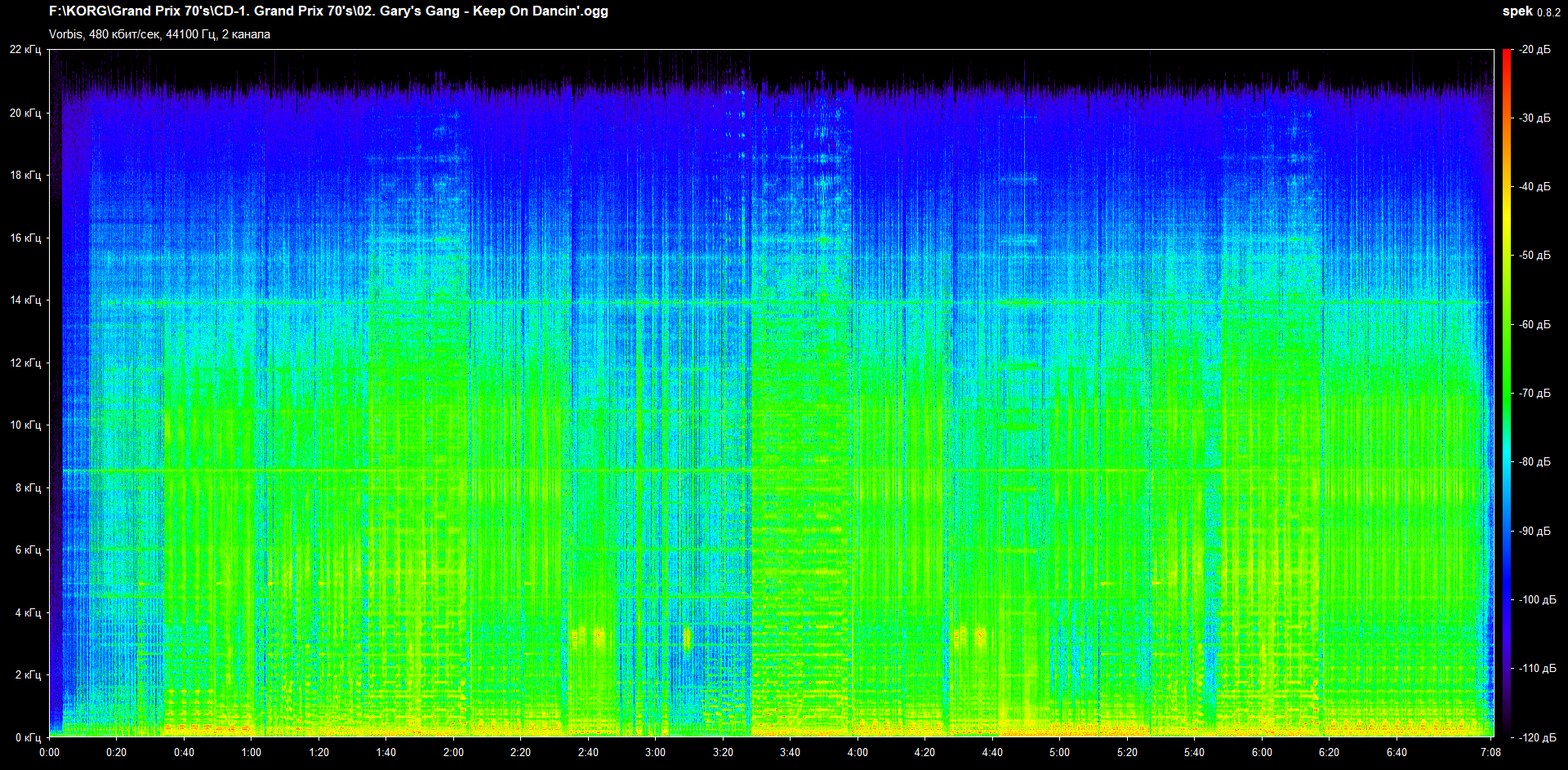The width and height of the screenshot is (1568, 770).
Task: Click the 7:08 end time label
Action: pyautogui.click(x=1490, y=752)
